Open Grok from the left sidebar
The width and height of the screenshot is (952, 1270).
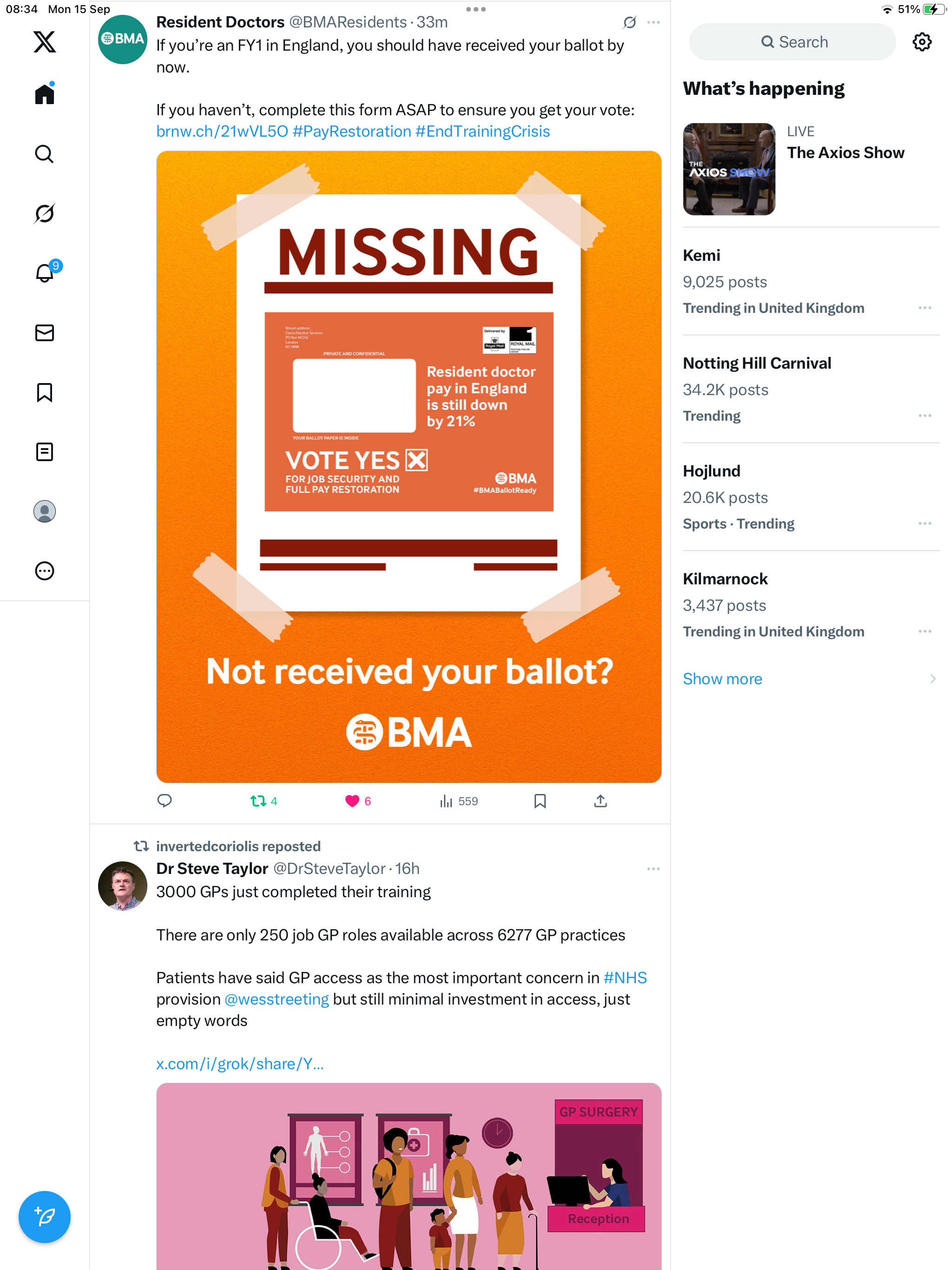(x=44, y=213)
